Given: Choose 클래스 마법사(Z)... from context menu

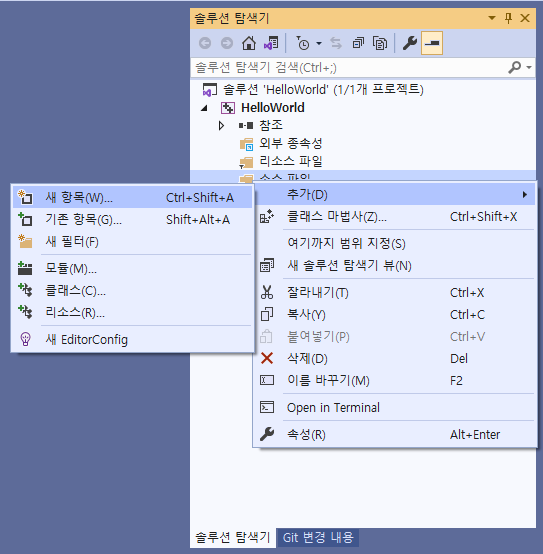Looking at the screenshot, I should click(395, 217).
